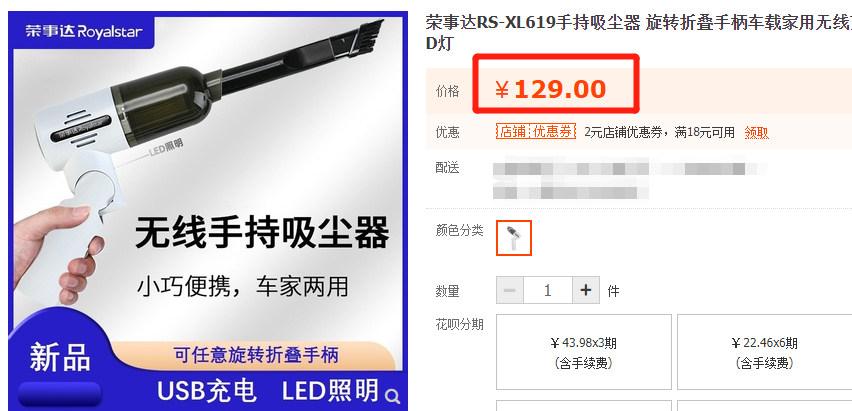852x411 pixels.
Task: Click the ¥129.00 price
Action: pos(550,89)
